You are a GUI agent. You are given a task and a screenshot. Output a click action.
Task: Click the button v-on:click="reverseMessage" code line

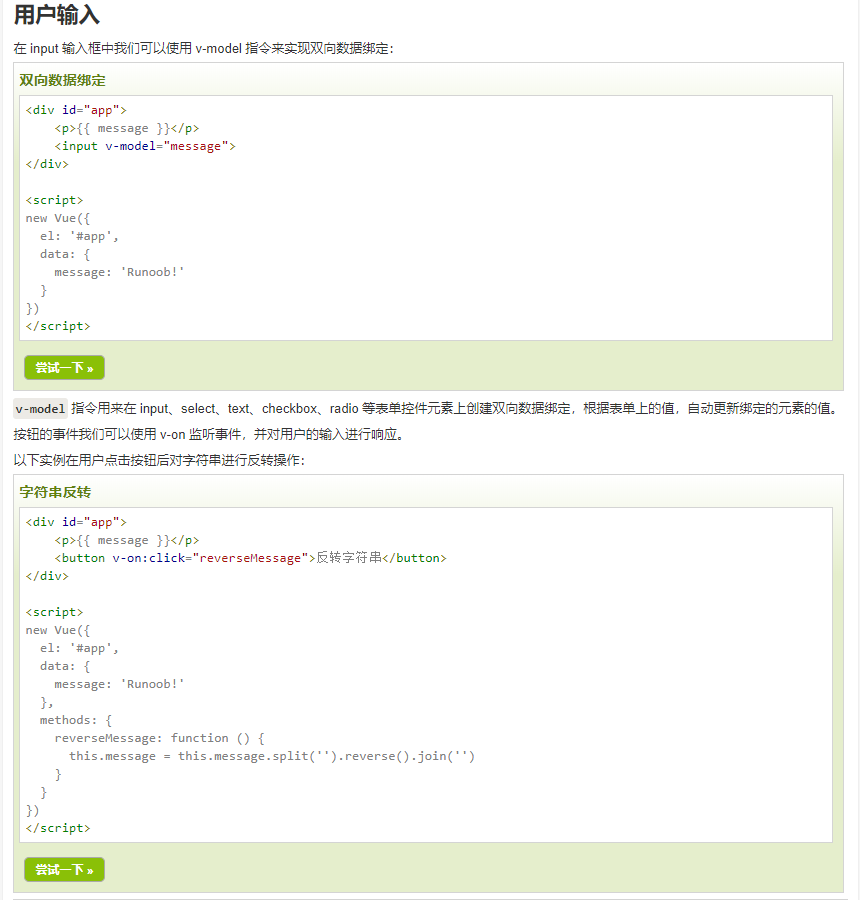click(x=250, y=558)
